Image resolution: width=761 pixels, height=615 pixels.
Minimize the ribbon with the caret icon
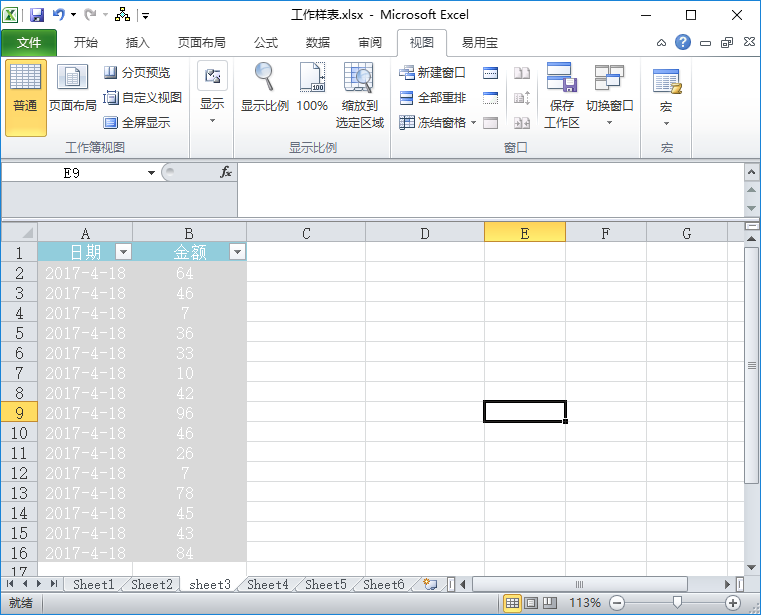point(661,43)
